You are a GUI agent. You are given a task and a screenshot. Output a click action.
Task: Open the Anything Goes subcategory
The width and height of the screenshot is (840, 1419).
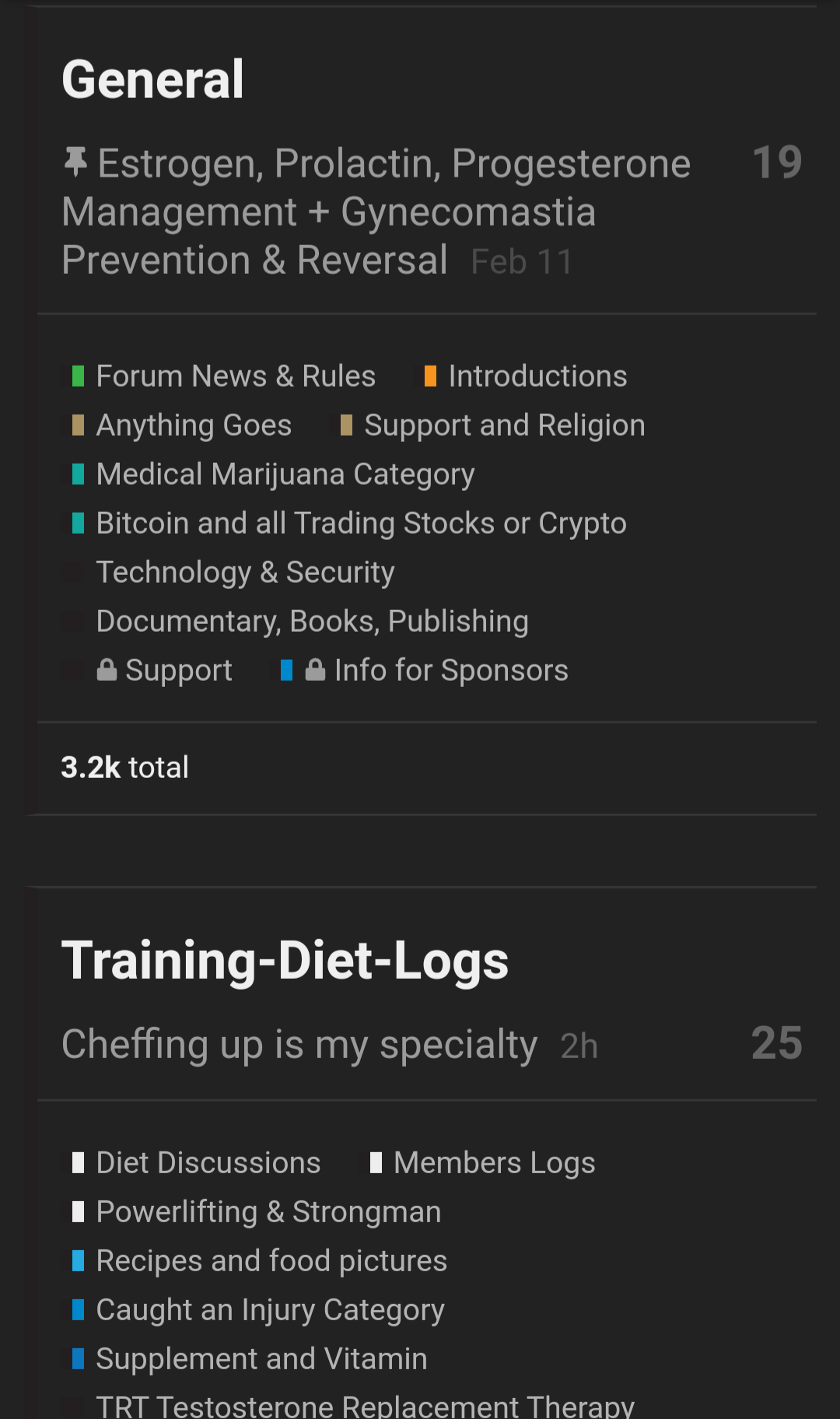(194, 426)
